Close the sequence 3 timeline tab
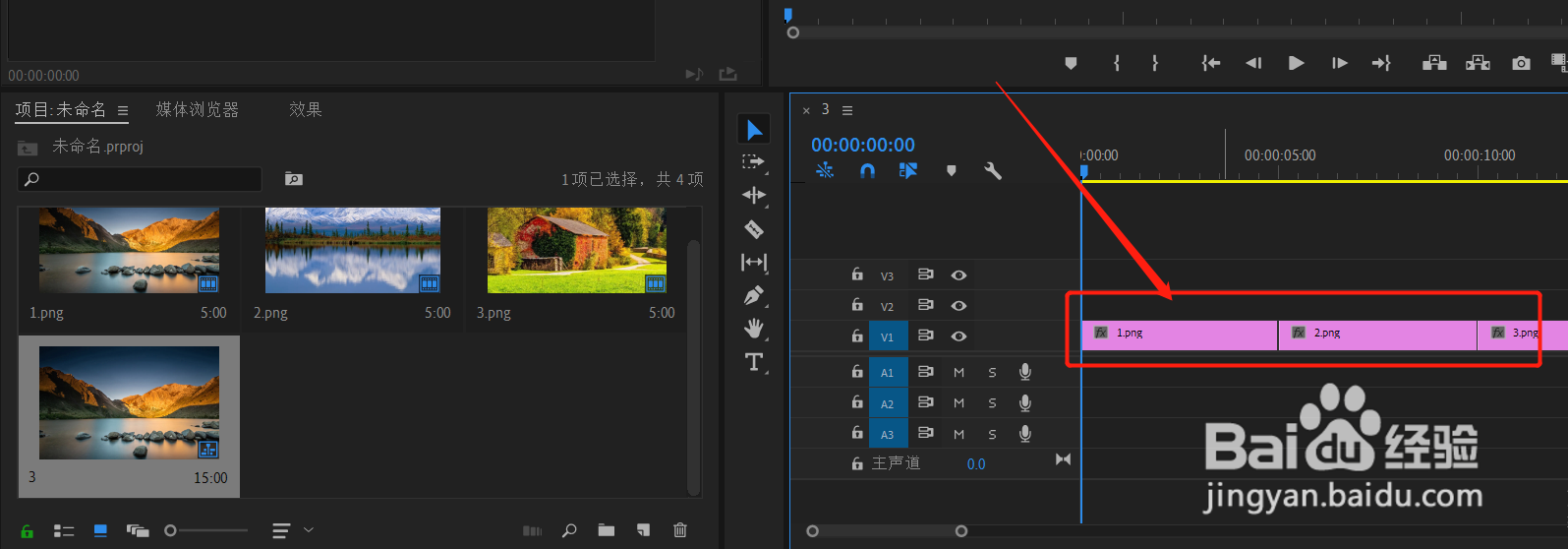 click(806, 110)
